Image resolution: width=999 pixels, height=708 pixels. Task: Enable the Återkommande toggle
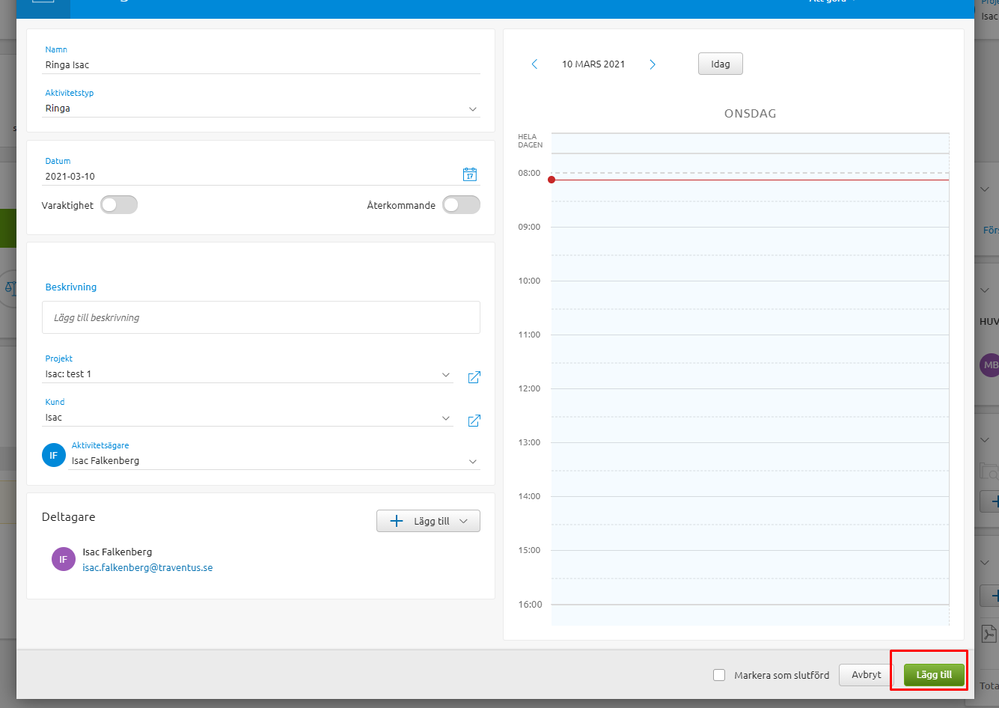461,205
